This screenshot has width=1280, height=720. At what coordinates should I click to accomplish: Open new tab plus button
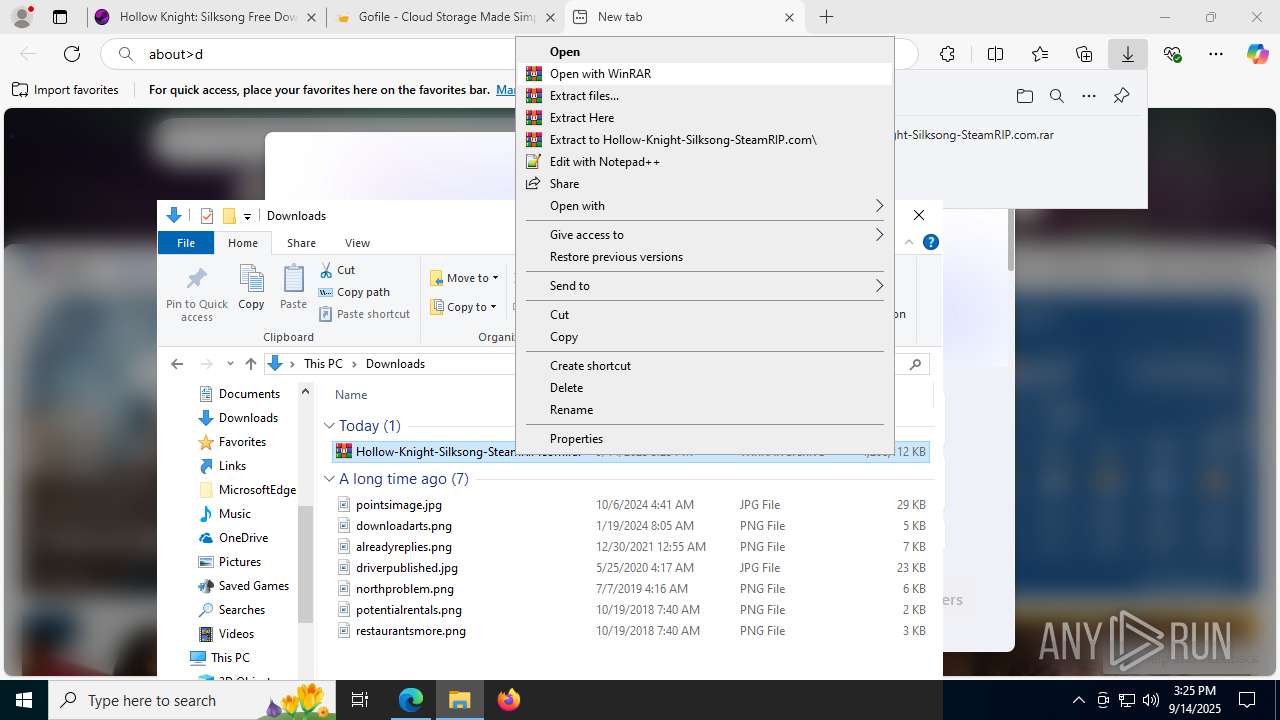[826, 17]
